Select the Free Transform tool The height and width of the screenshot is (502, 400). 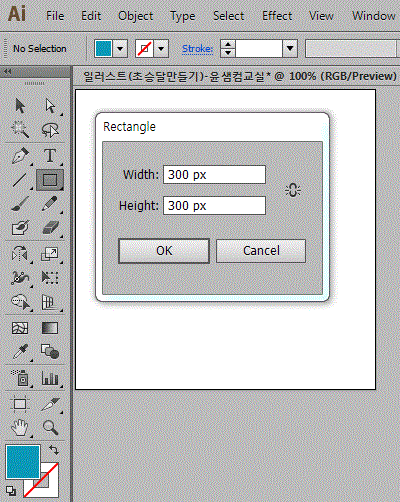click(x=50, y=278)
